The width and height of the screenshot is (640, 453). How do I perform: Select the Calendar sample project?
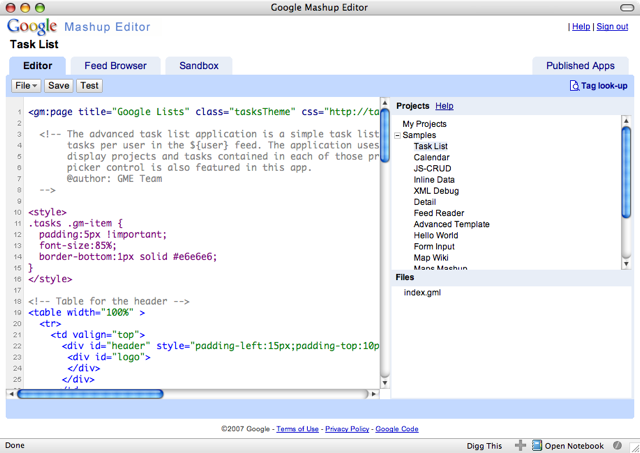[x=431, y=158]
